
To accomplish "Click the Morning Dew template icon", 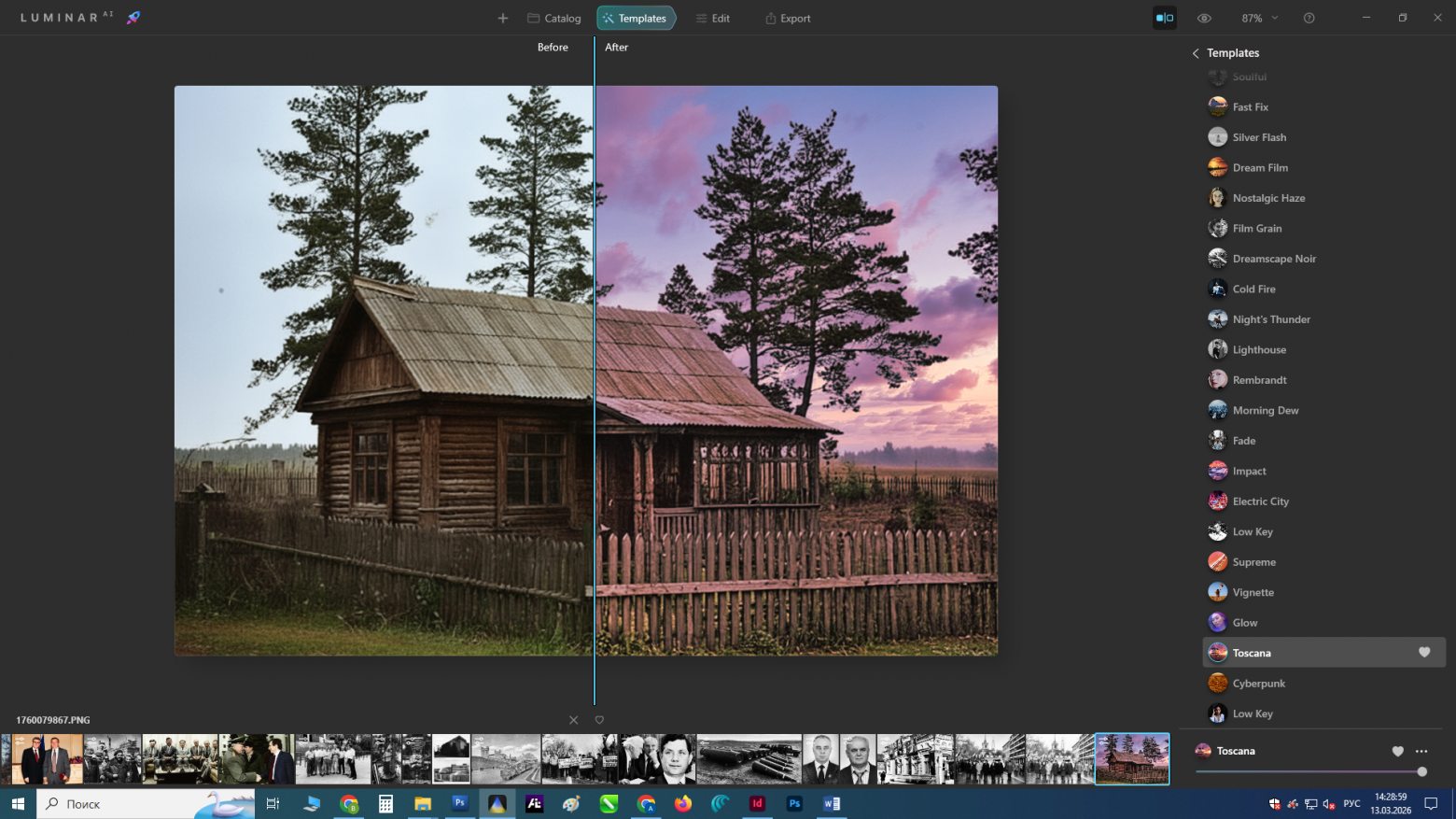I will coord(1218,409).
